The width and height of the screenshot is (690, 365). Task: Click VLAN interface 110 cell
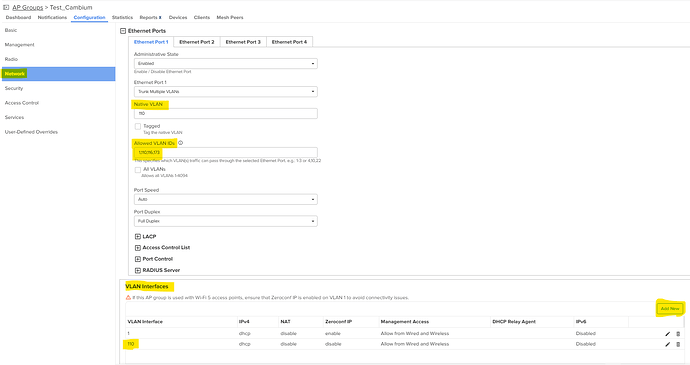(131, 344)
